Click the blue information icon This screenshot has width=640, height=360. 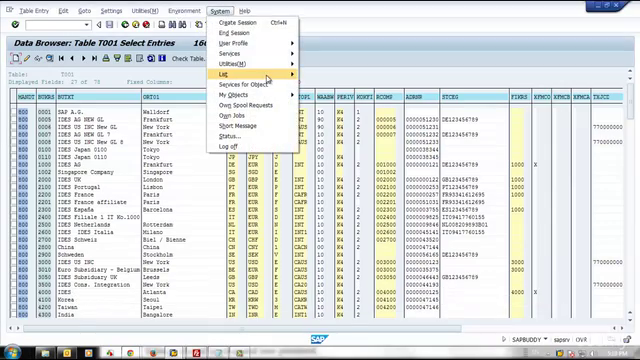[x=162, y=58]
